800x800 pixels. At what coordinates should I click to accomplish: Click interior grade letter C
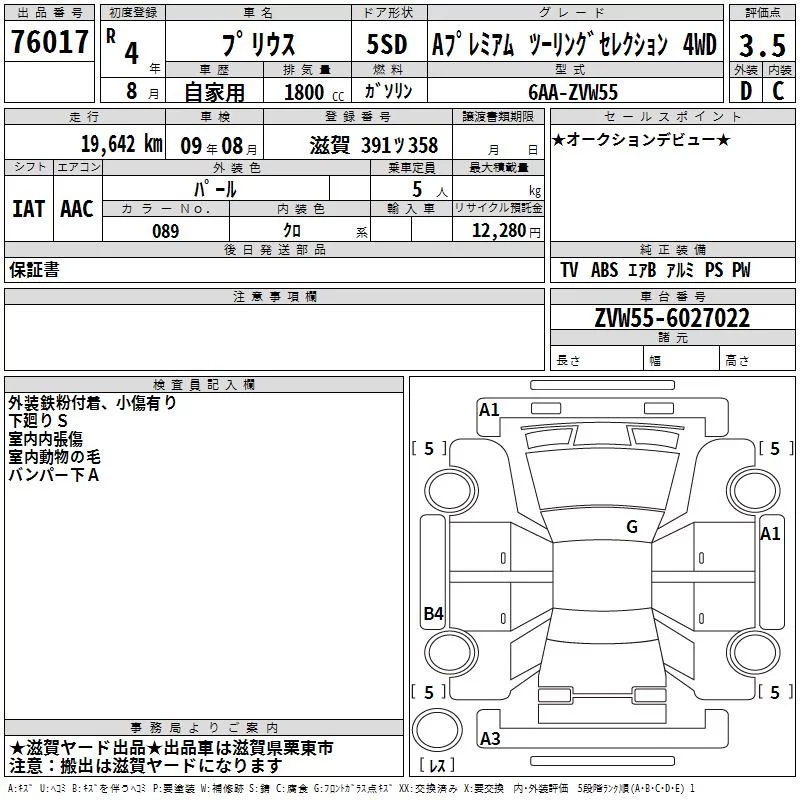coord(778,91)
